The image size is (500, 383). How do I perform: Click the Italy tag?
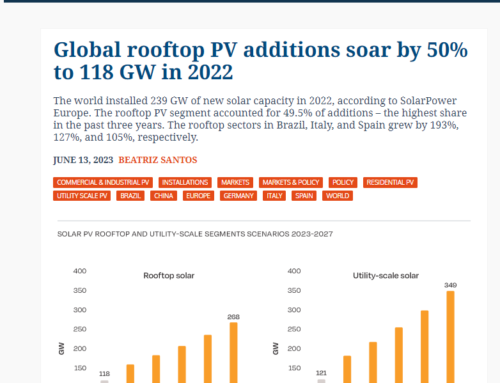pos(274,196)
